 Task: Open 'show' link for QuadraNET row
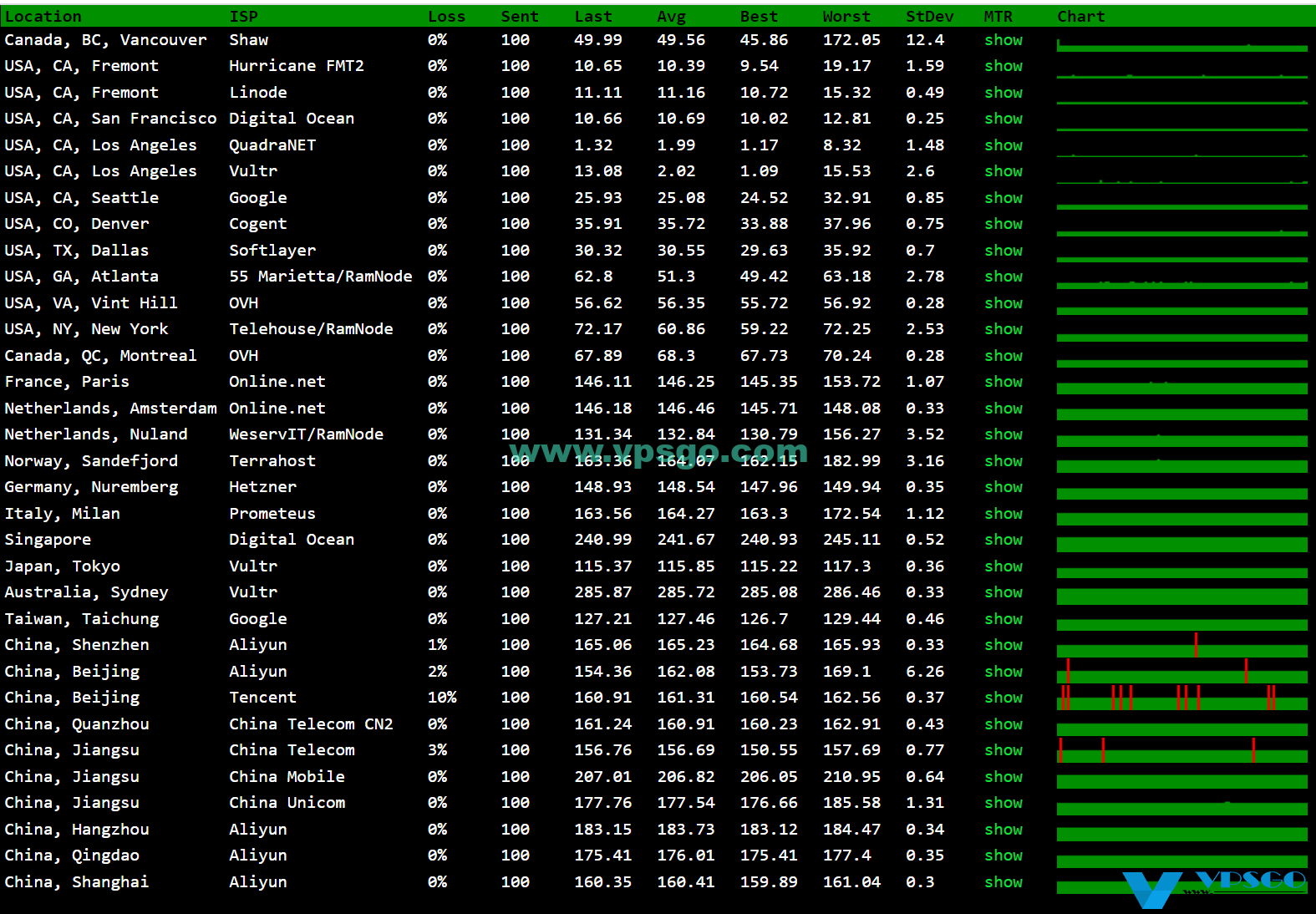tap(1004, 145)
